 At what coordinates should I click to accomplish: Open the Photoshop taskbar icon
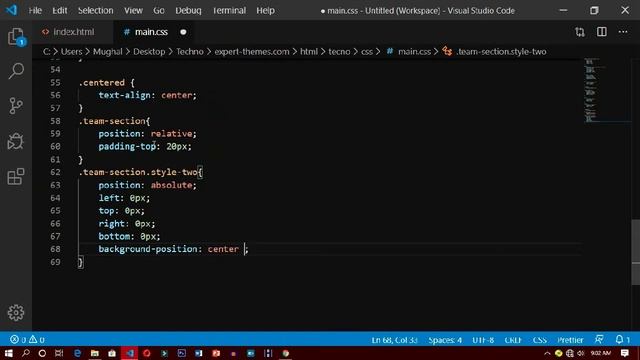(182, 353)
